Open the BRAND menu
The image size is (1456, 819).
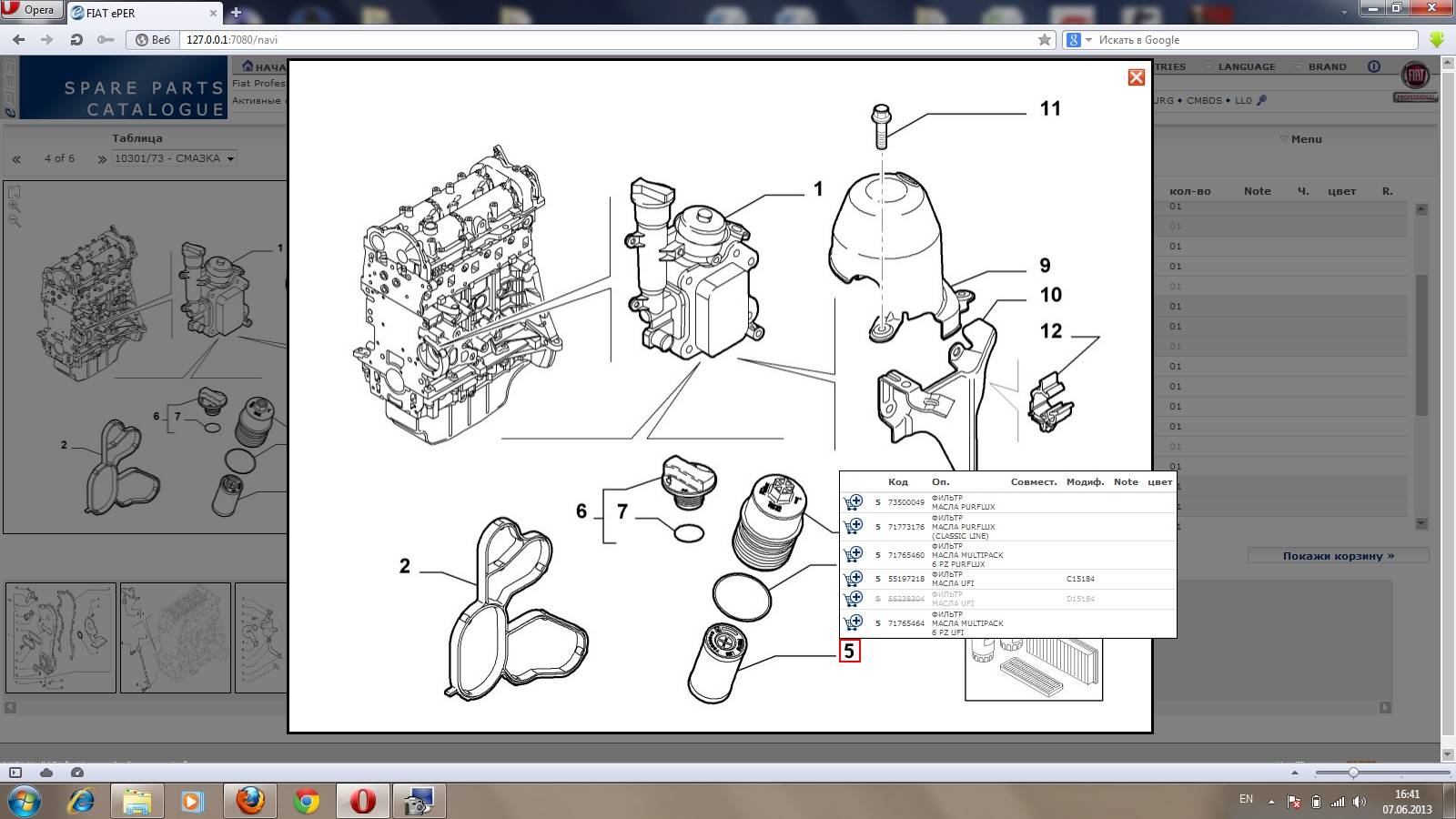coord(1327,67)
